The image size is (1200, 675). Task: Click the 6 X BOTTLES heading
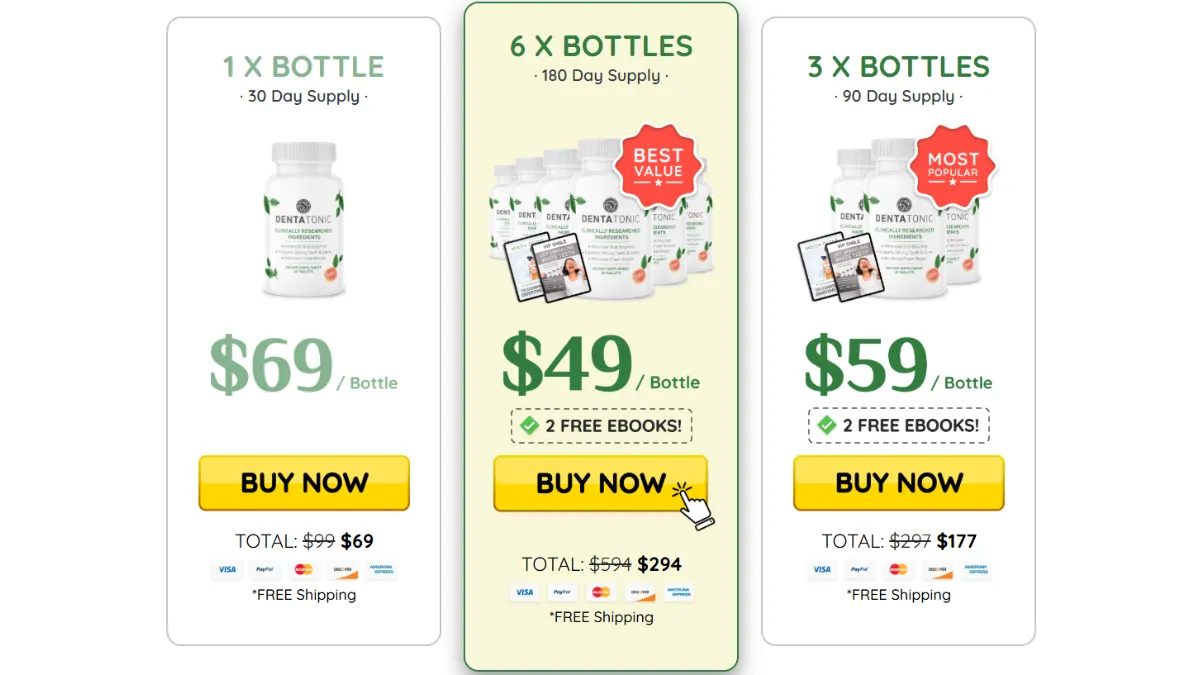[x=601, y=46]
